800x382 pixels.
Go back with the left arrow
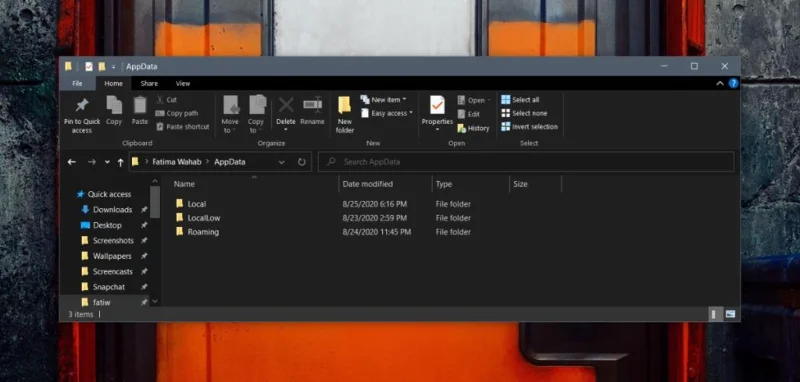pyautogui.click(x=72, y=162)
